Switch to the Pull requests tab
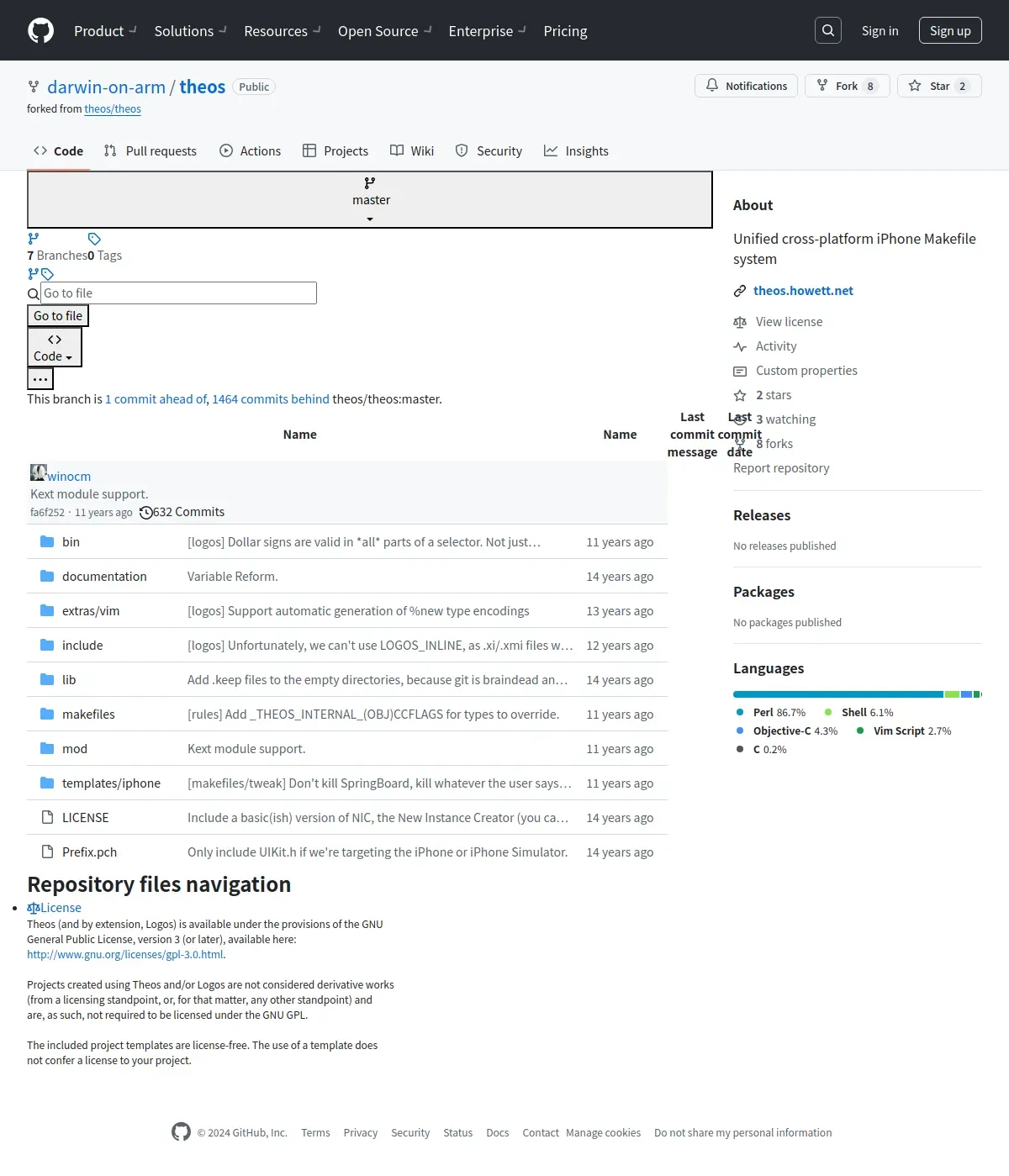The image size is (1009, 1176). click(x=151, y=151)
